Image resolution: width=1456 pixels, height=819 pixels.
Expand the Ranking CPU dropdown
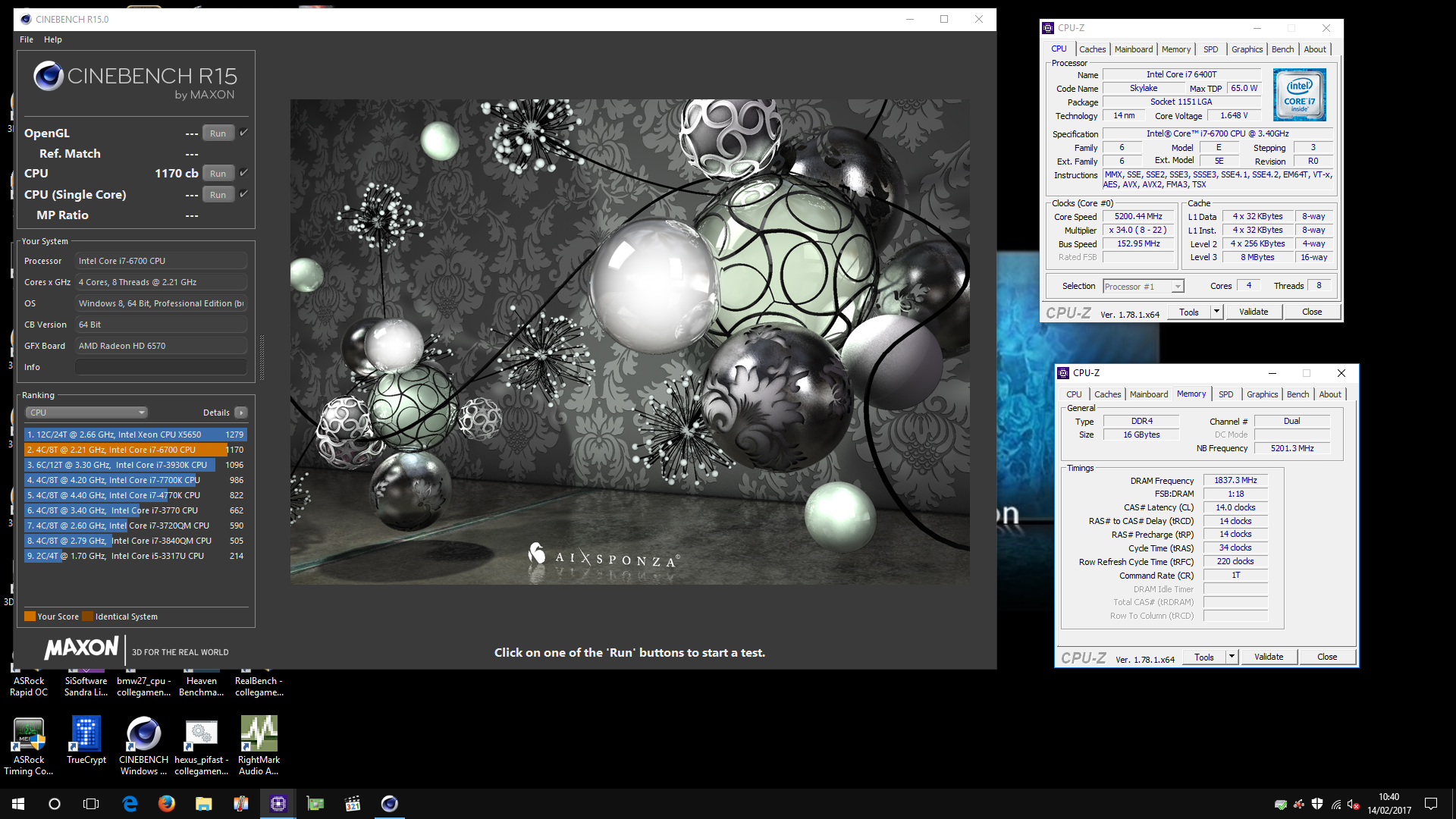click(x=86, y=413)
